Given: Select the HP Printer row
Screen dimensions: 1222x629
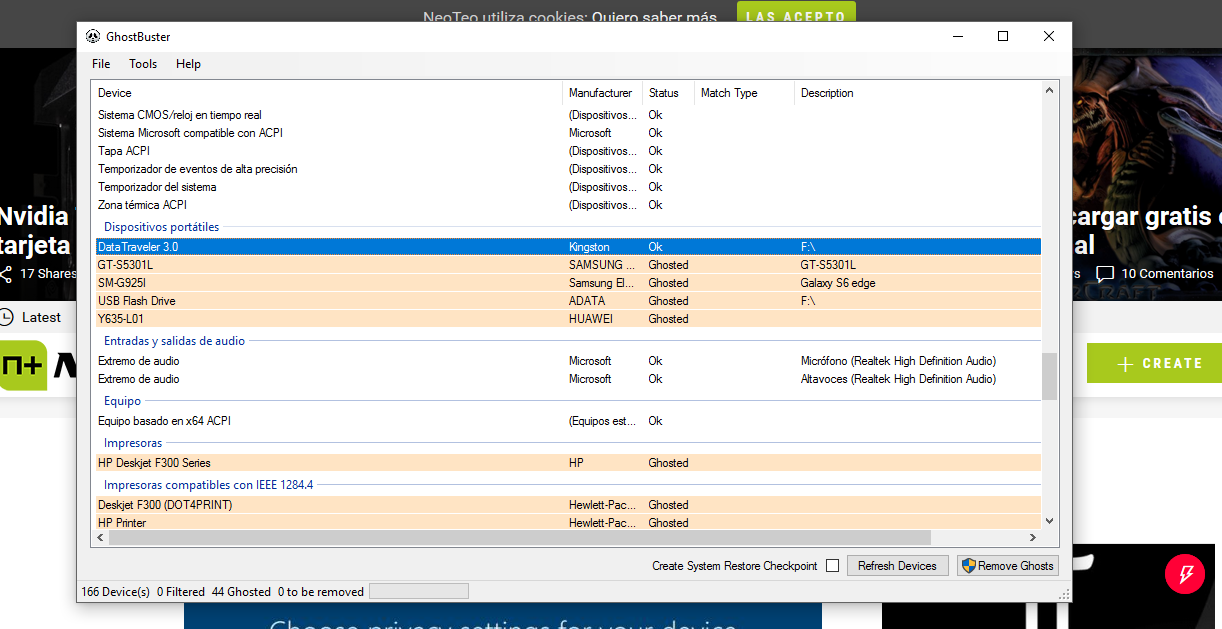Looking at the screenshot, I should coord(568,523).
